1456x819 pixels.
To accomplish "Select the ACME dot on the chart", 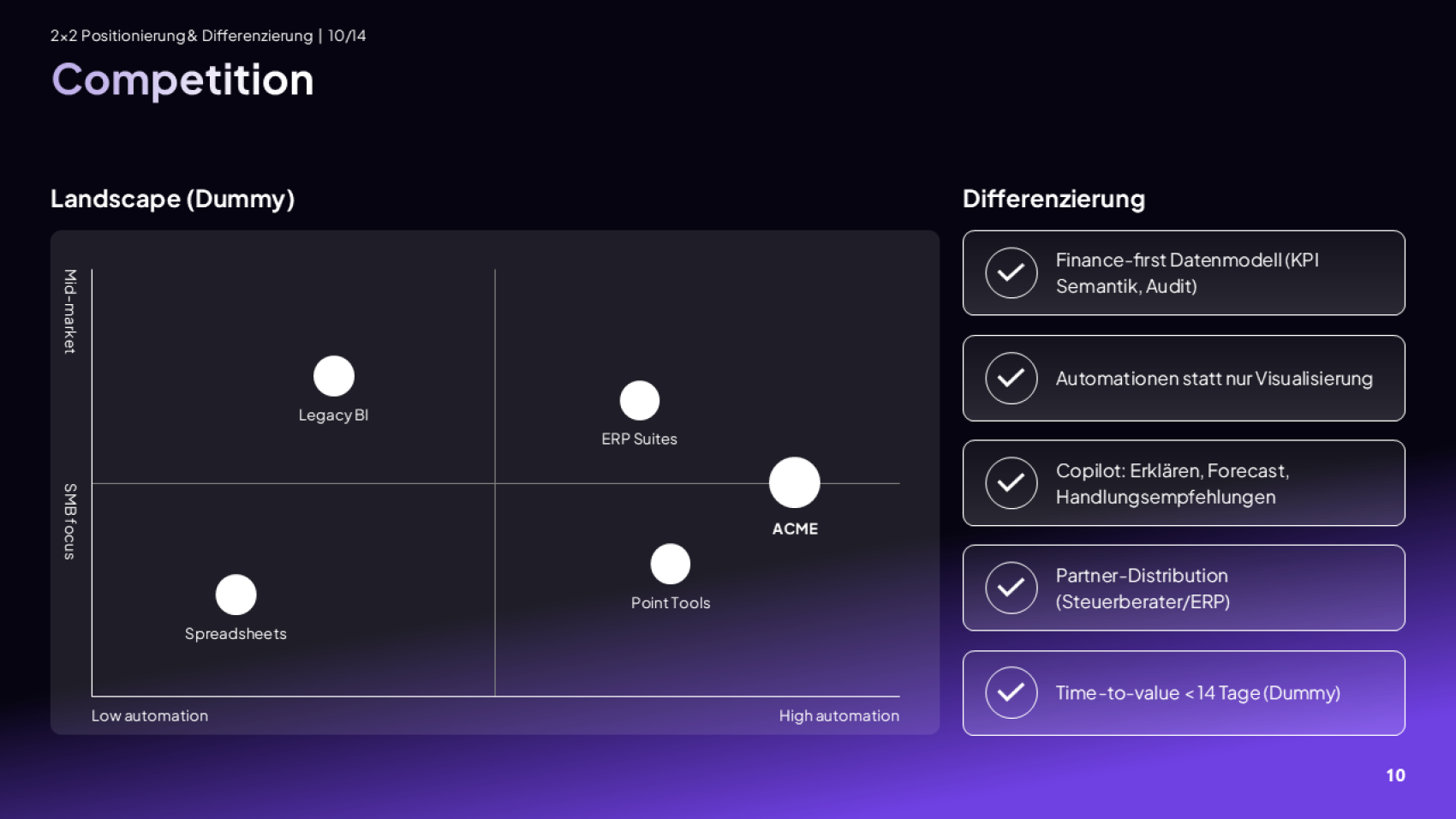I will click(x=795, y=482).
